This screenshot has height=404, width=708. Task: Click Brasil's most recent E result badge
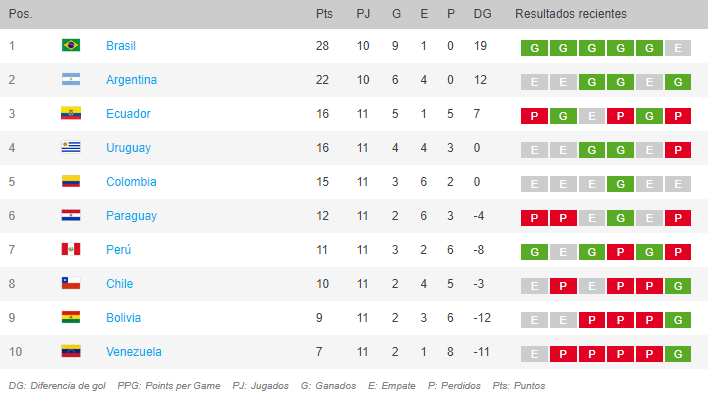(x=678, y=48)
